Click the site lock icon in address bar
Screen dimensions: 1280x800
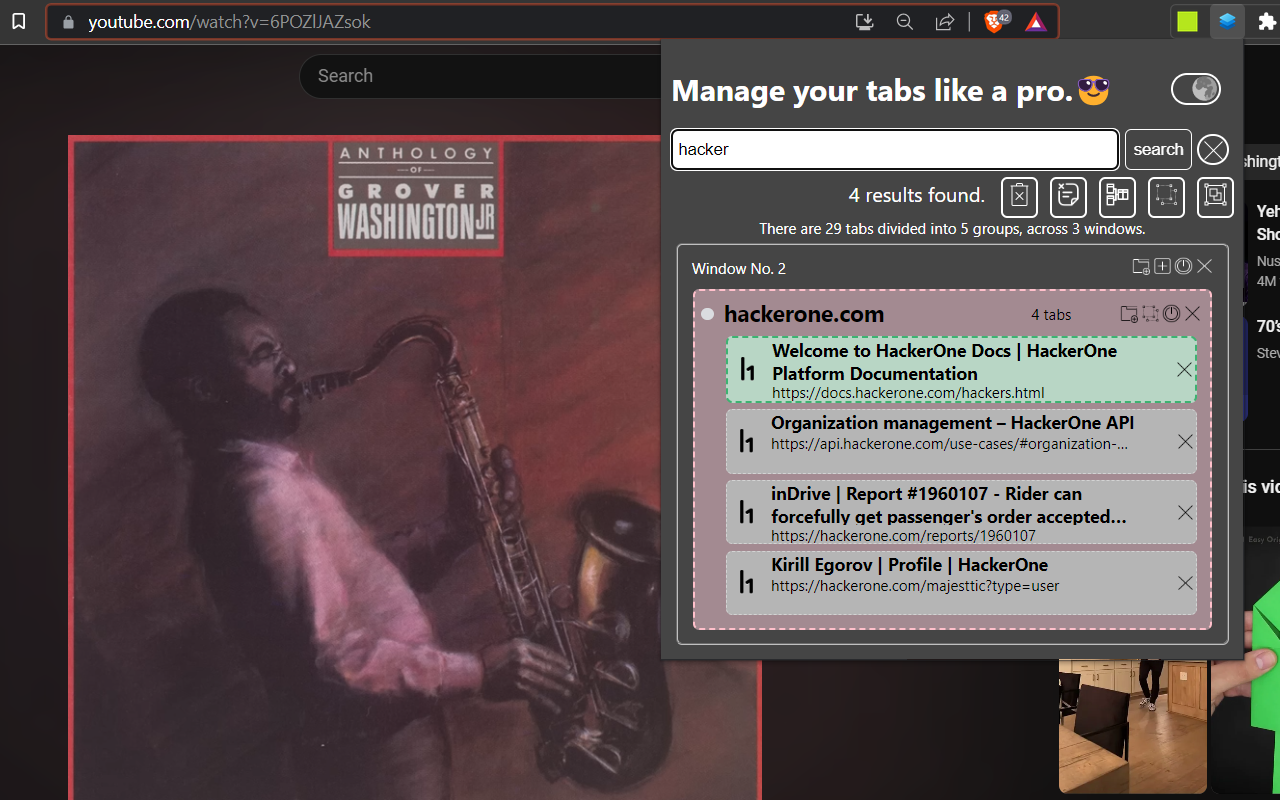(x=68, y=21)
